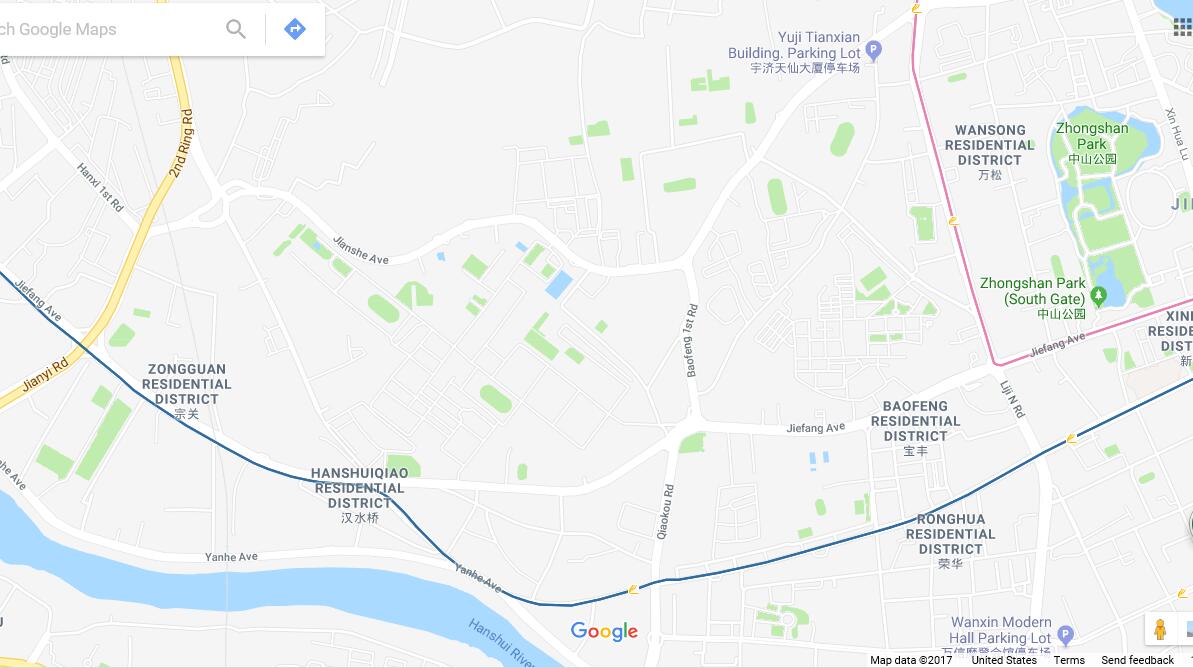1193x668 pixels.
Task: Click Zhongshan Park South Gate marker
Action: pyautogui.click(x=1098, y=294)
